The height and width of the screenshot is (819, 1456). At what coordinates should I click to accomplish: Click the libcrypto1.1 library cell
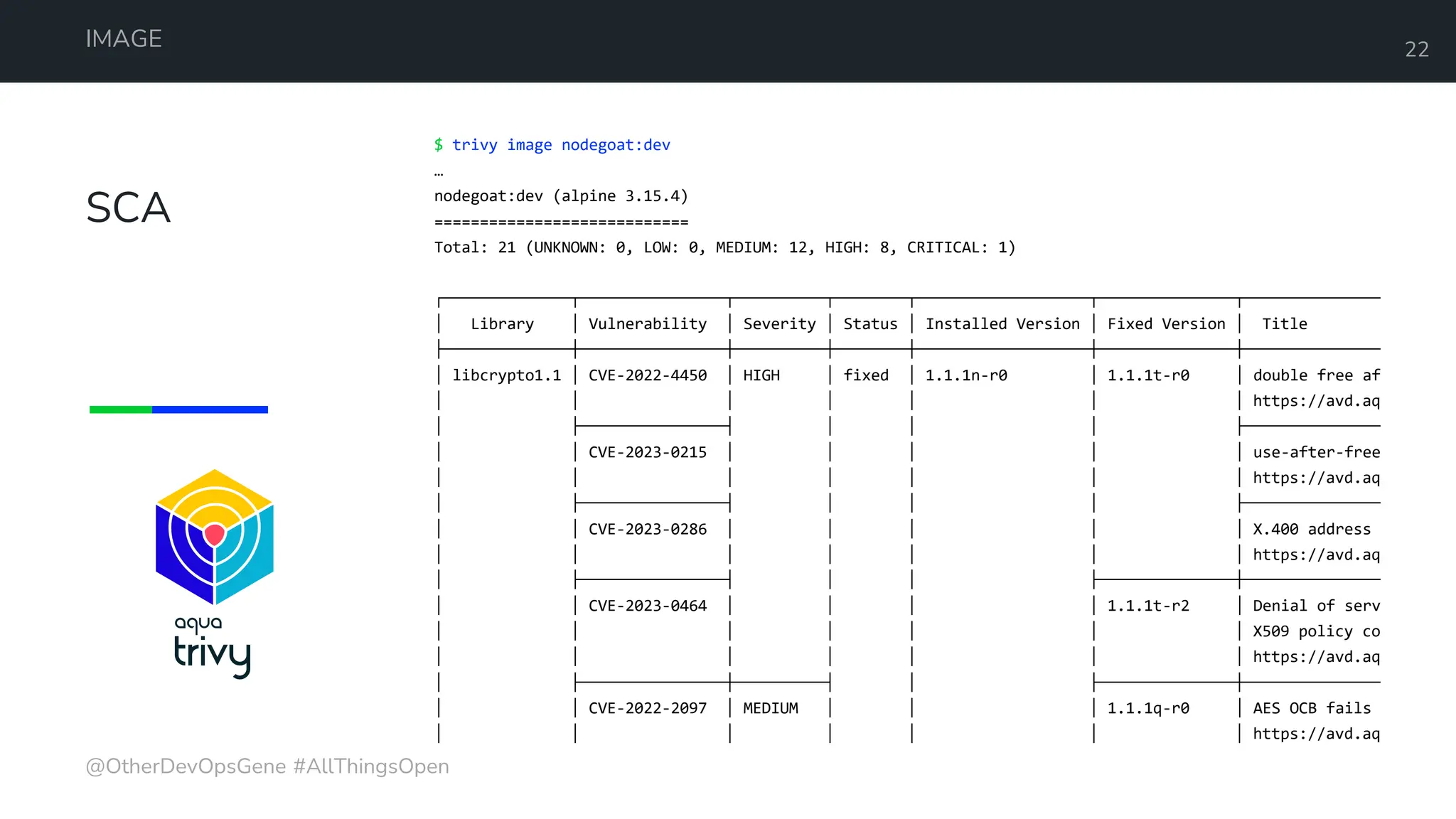pyautogui.click(x=506, y=375)
